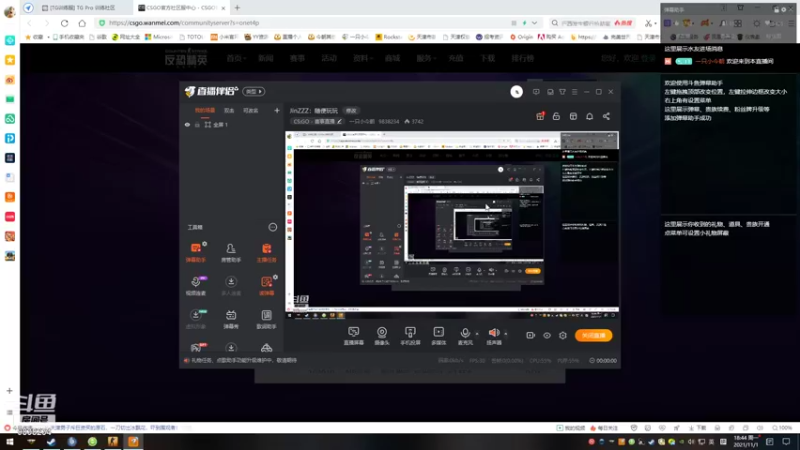This screenshot has height=450, width=800.
Task: Add 多媒体 media source
Action: [x=438, y=336]
